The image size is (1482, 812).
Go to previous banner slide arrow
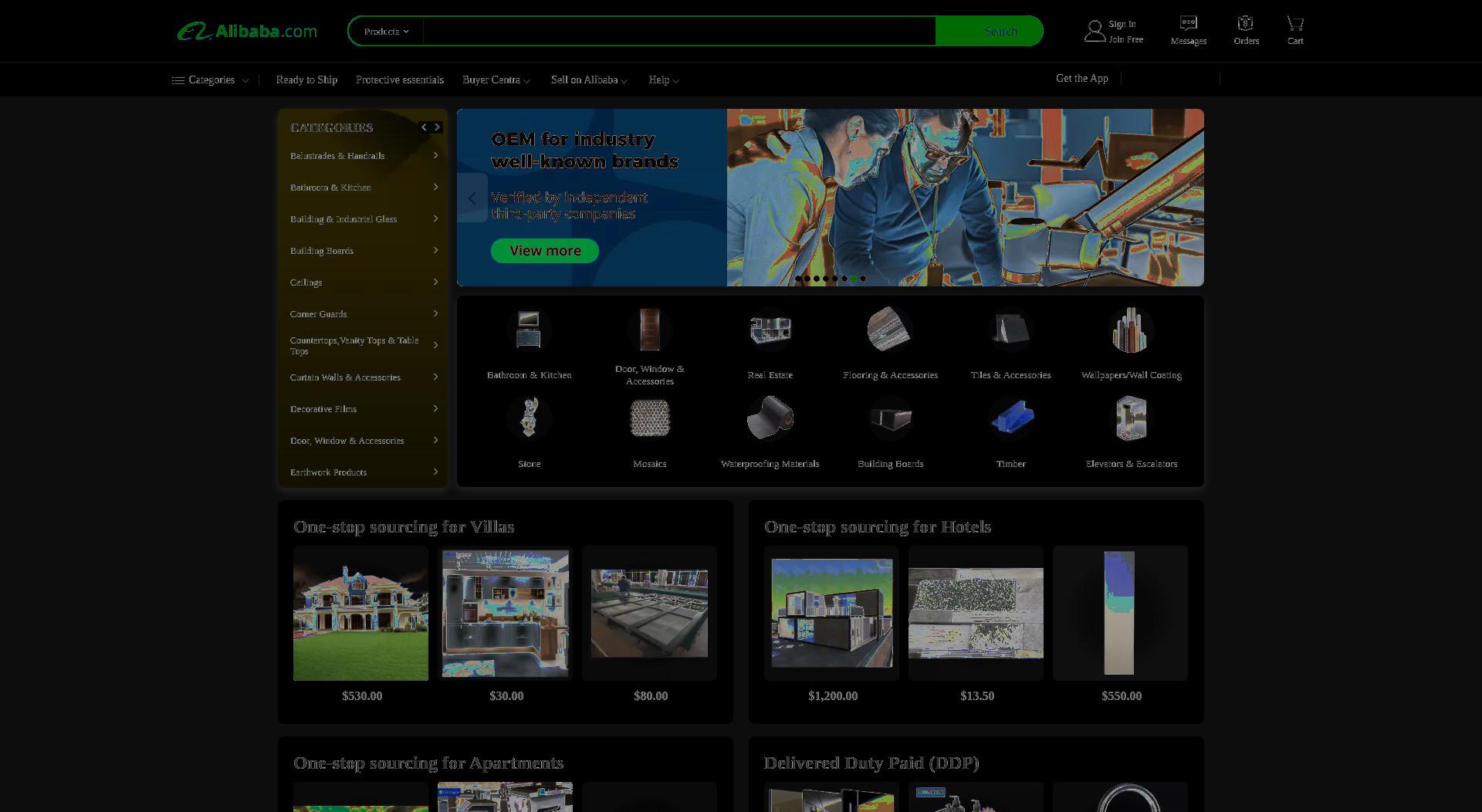pyautogui.click(x=472, y=198)
